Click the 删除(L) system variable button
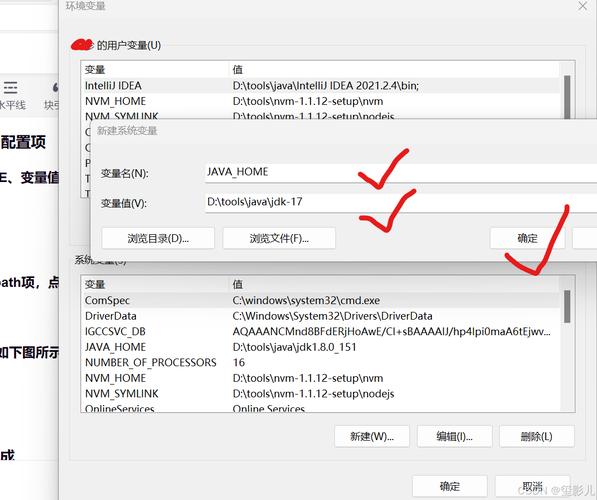Screen dimensions: 597x500 point(537,436)
